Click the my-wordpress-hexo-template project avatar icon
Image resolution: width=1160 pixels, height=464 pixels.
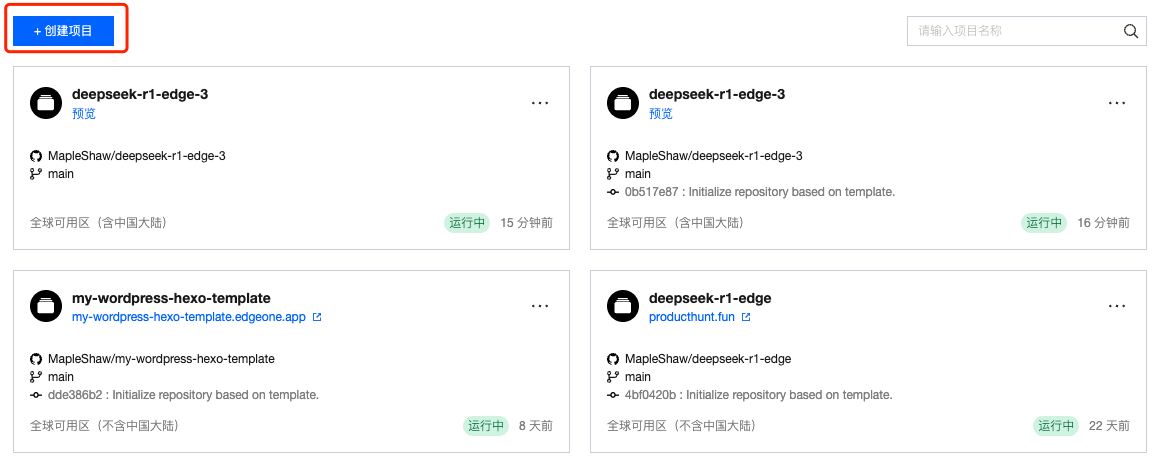pos(46,306)
